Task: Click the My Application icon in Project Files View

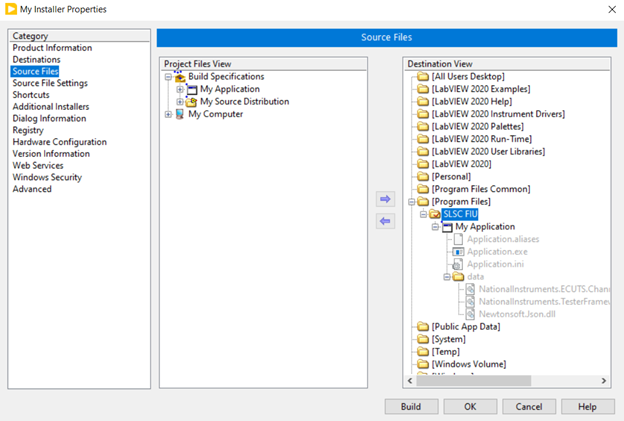Action: click(192, 89)
